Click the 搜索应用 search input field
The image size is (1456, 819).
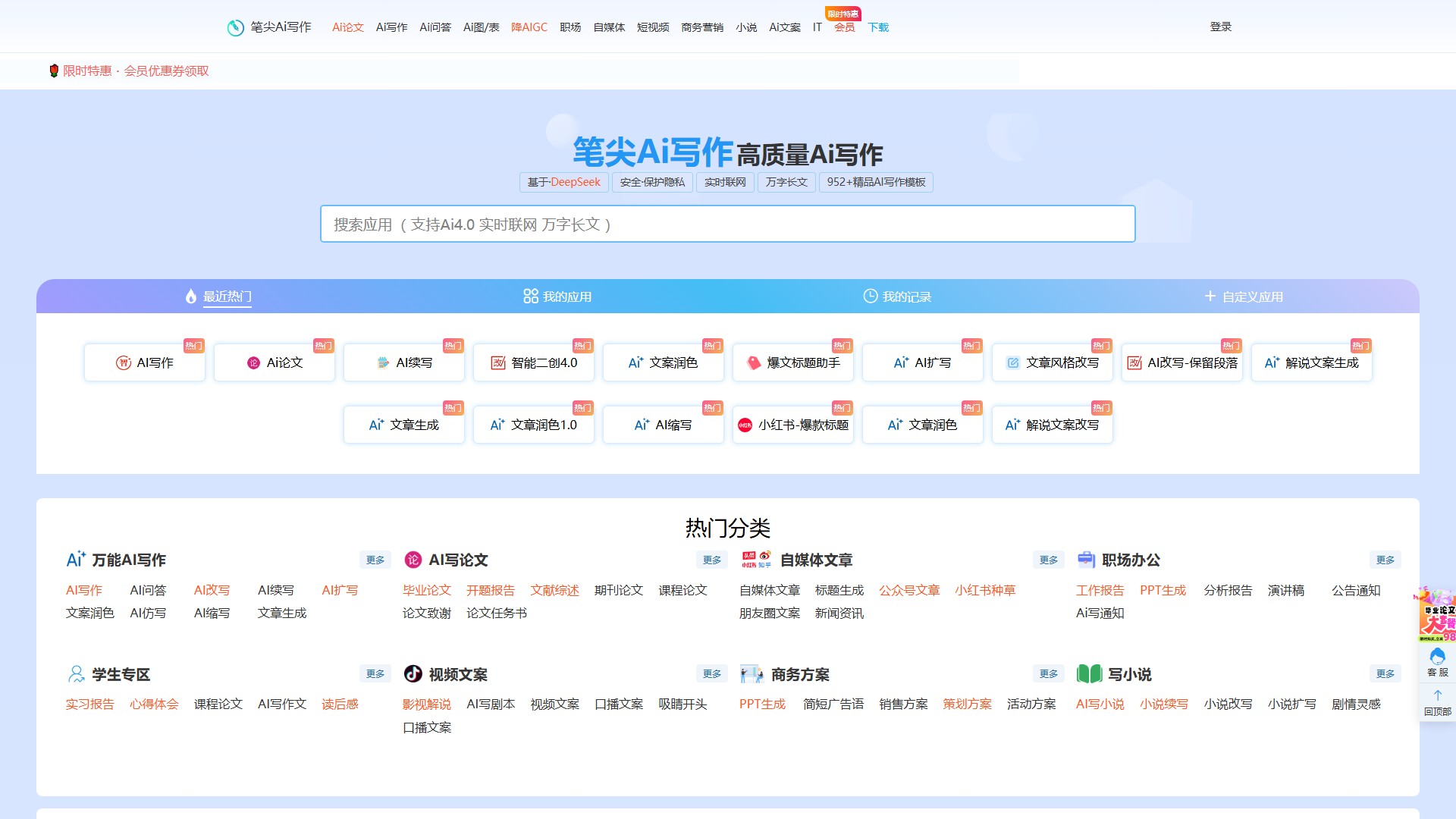click(x=727, y=224)
